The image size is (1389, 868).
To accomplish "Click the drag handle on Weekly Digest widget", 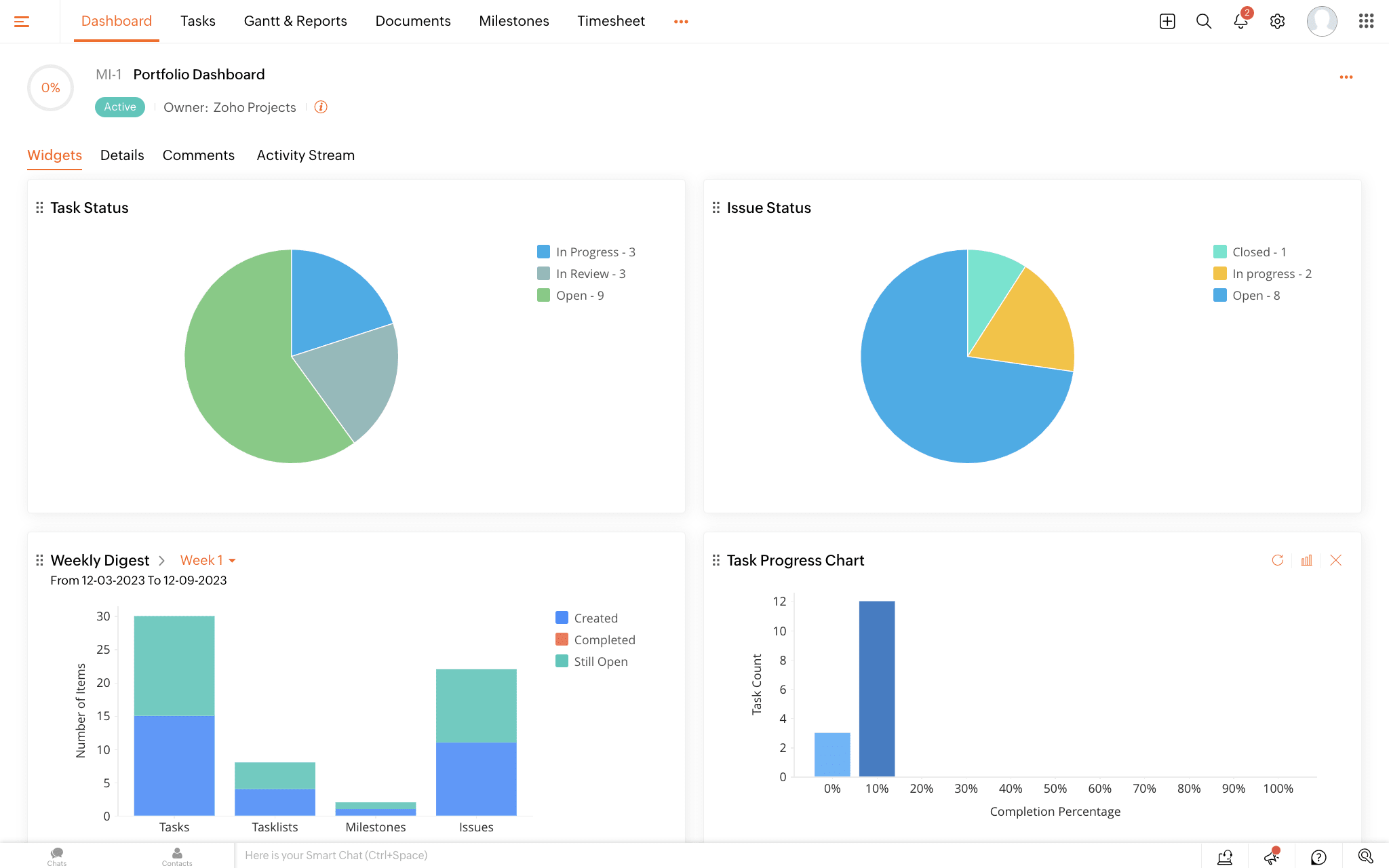I will pos(39,560).
